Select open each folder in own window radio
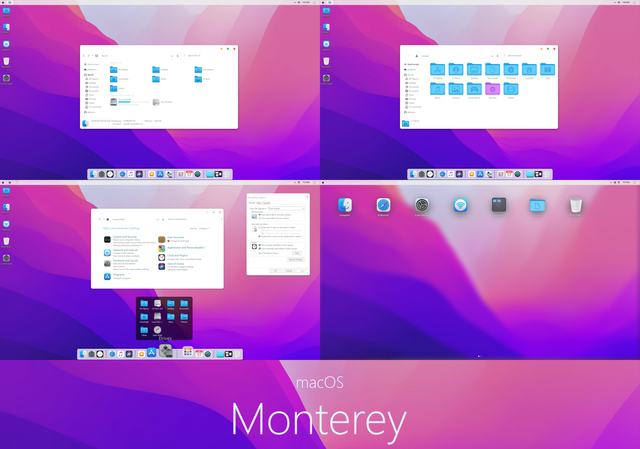Viewport: 640px width, 449px height. (260, 218)
